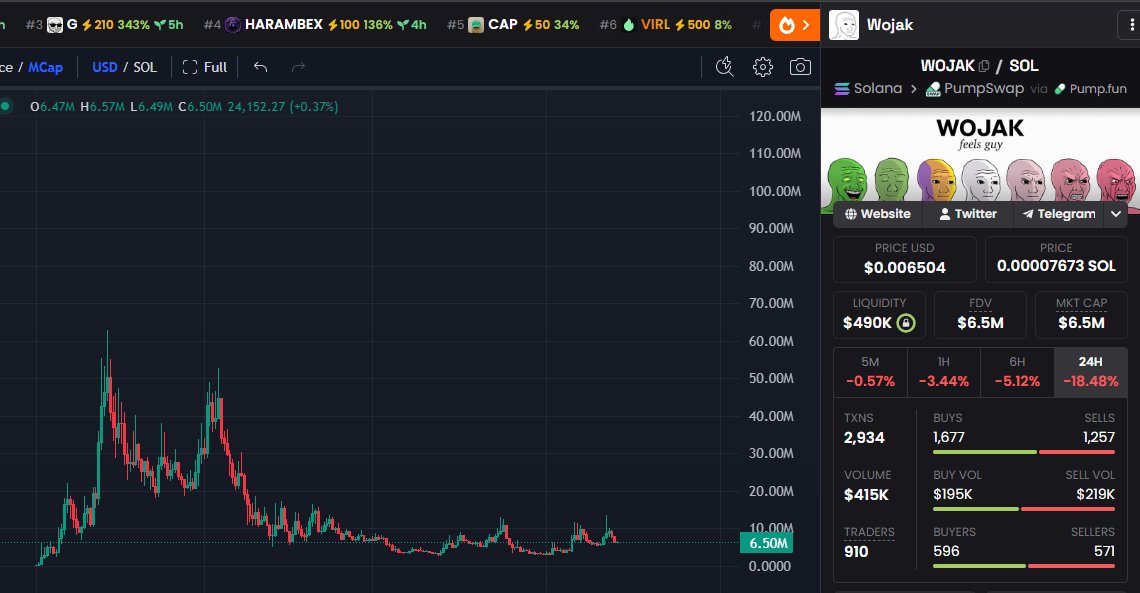Open trending #6 VIRL token
This screenshot has width=1140, height=593.
665,25
